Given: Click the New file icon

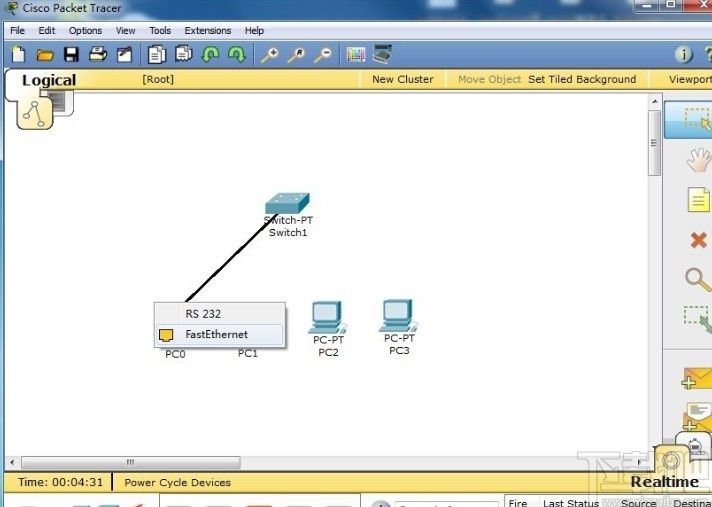Looking at the screenshot, I should pyautogui.click(x=18, y=55).
